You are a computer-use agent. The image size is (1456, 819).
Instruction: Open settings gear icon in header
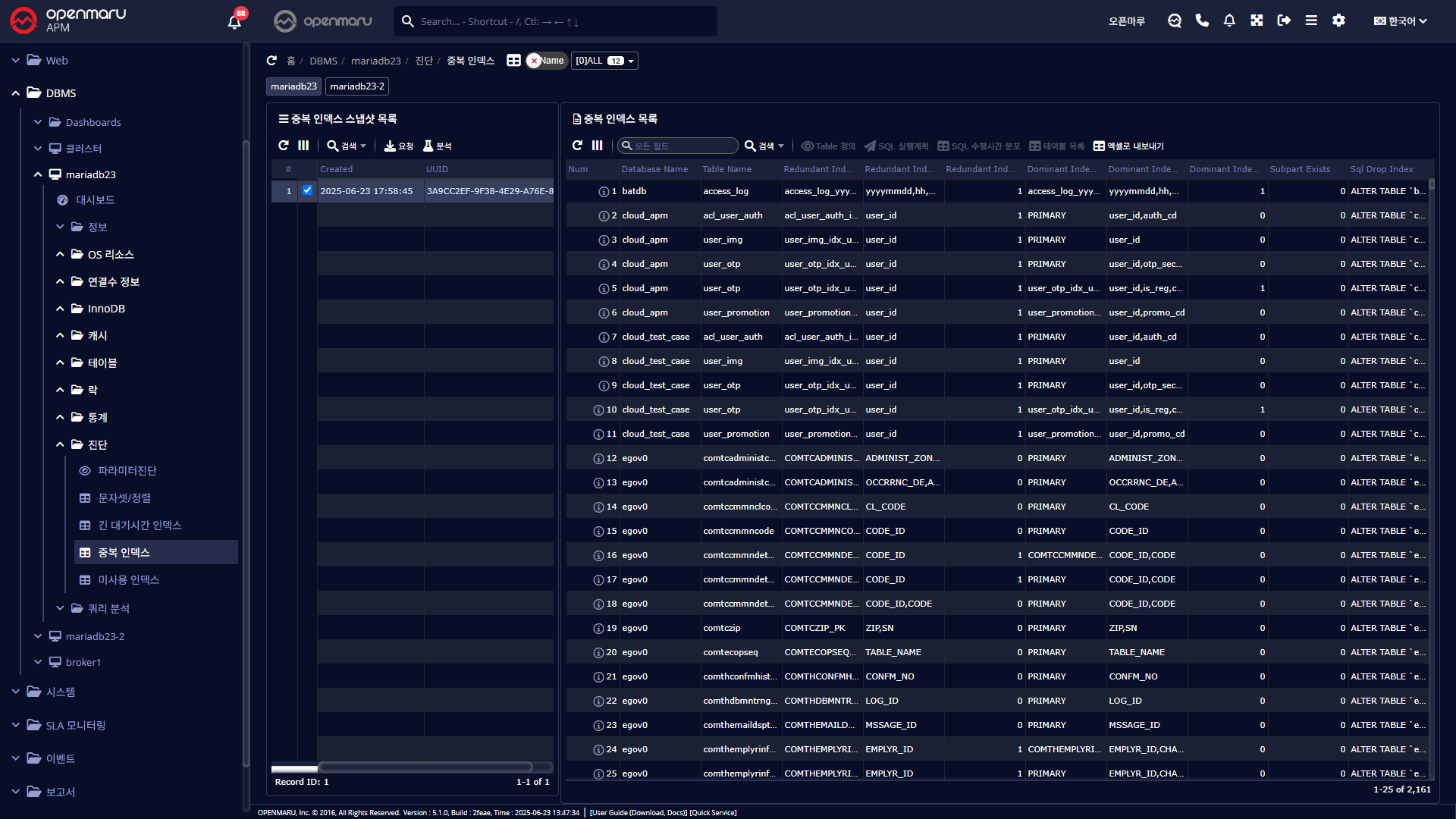click(1338, 20)
